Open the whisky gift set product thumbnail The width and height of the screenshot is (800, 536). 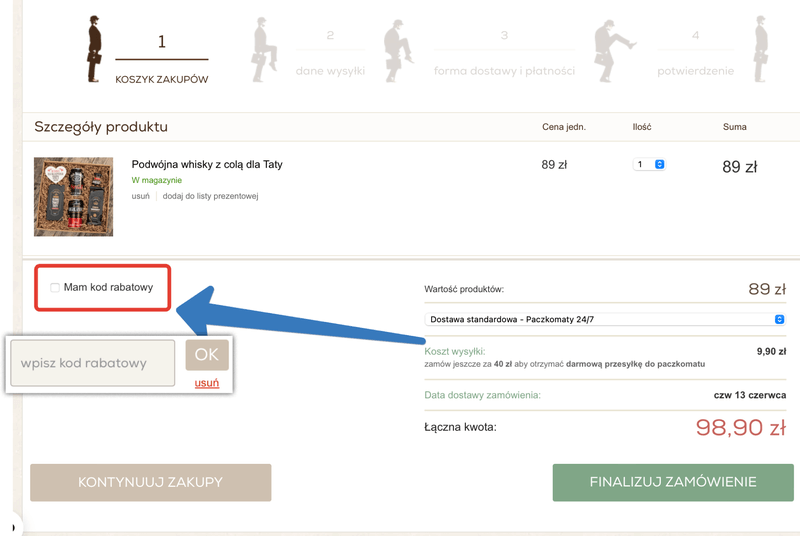(73, 196)
